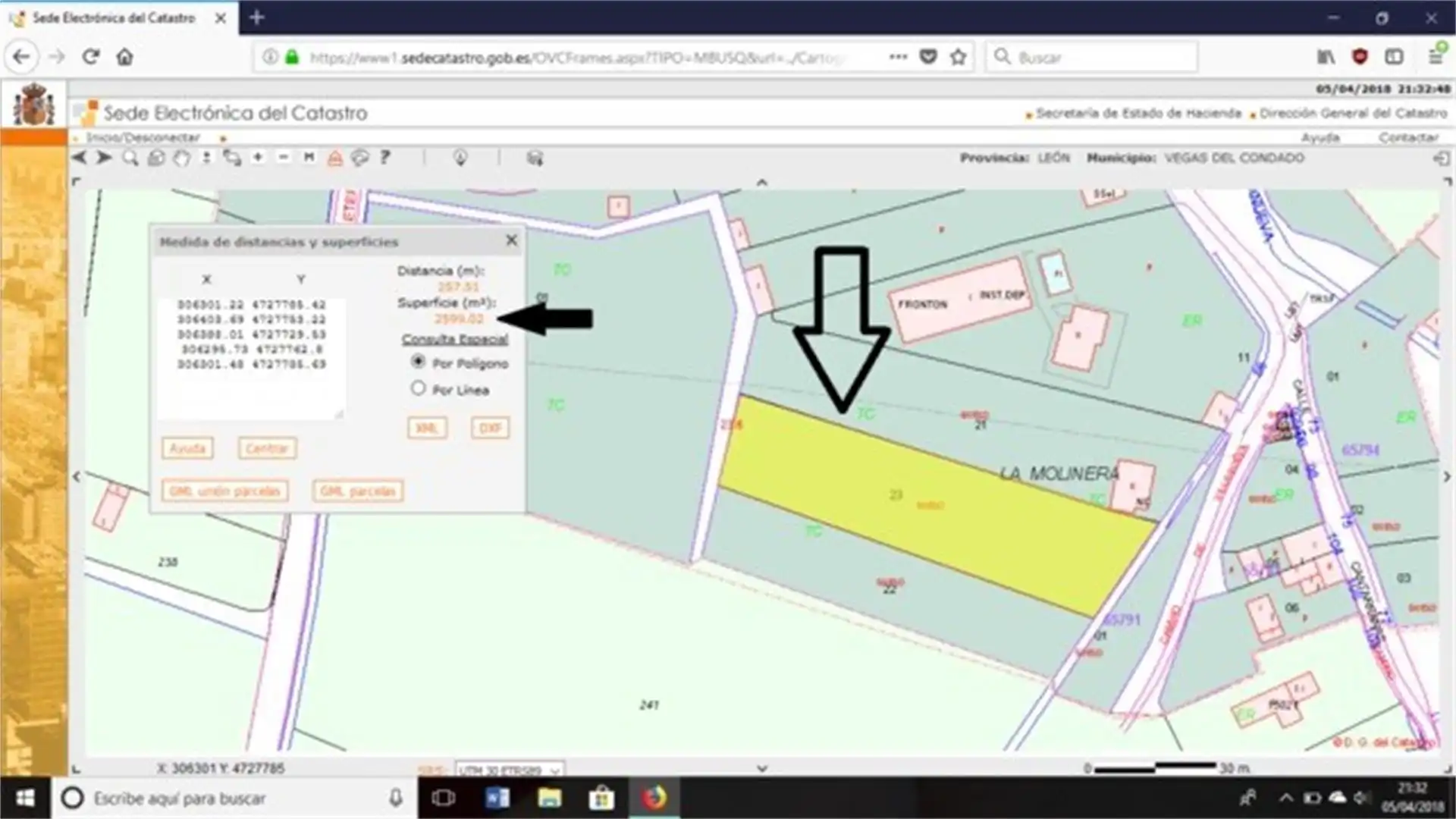The image size is (1456, 819).
Task: Open the Ayuda menu in the page header
Action: point(1320,137)
